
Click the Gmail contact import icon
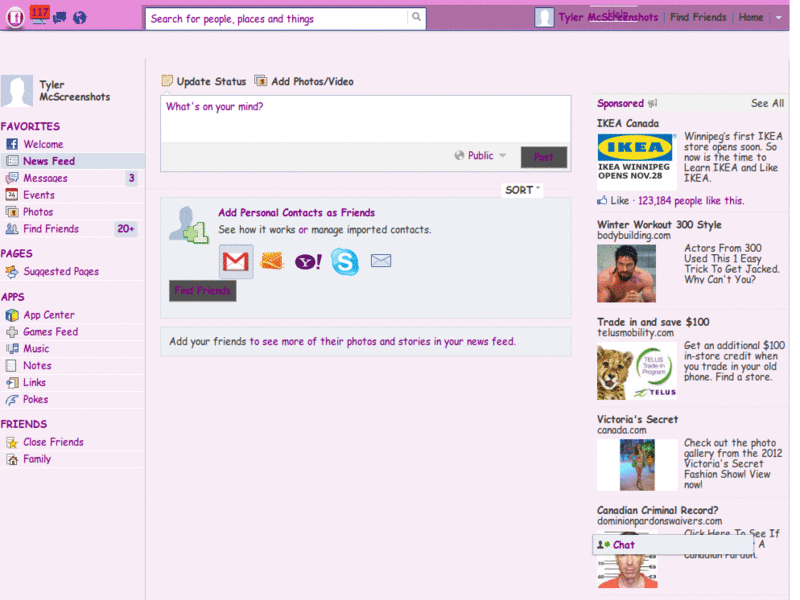[236, 261]
